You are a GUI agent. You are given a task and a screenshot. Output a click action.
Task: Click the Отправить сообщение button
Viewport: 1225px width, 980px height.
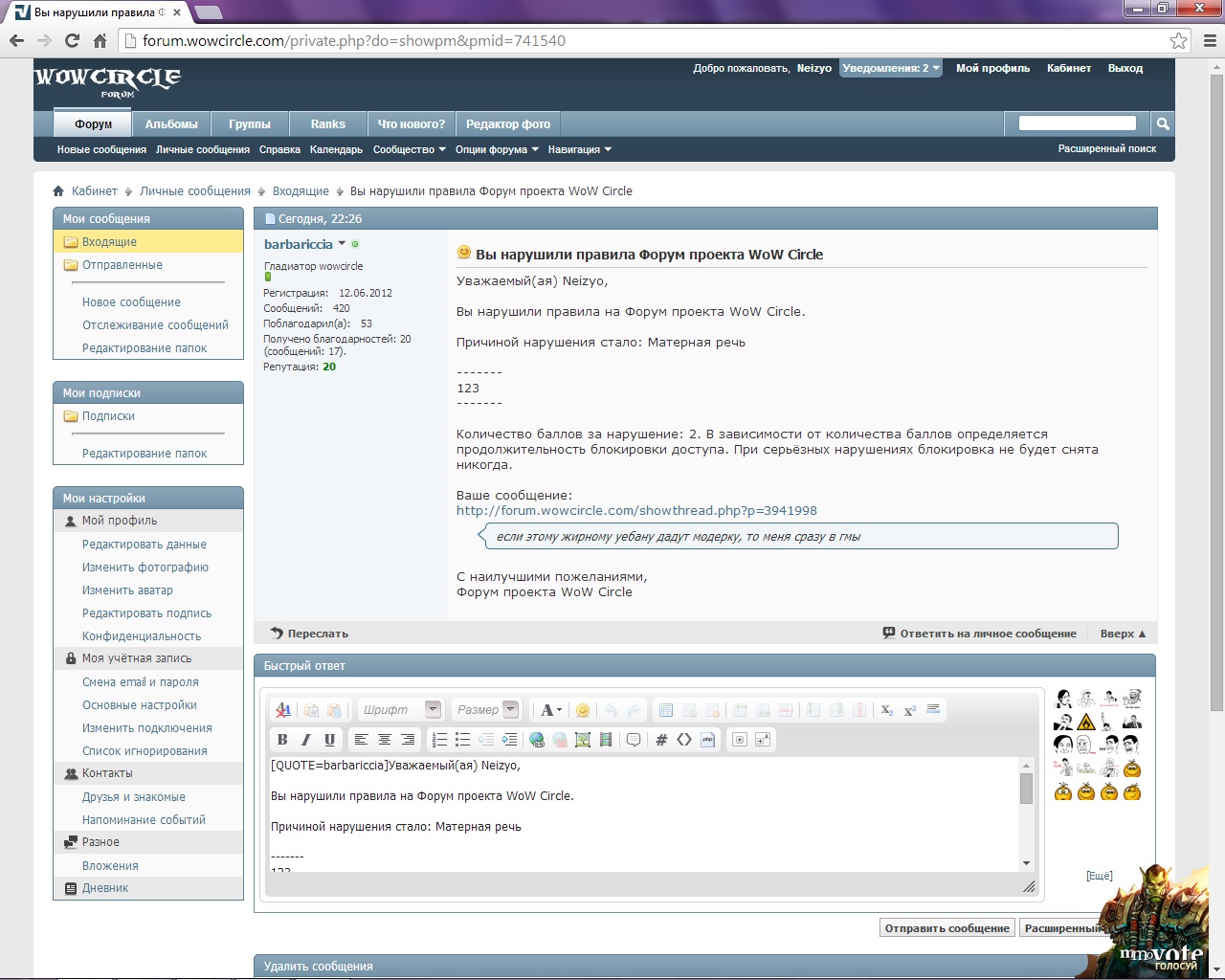[947, 928]
